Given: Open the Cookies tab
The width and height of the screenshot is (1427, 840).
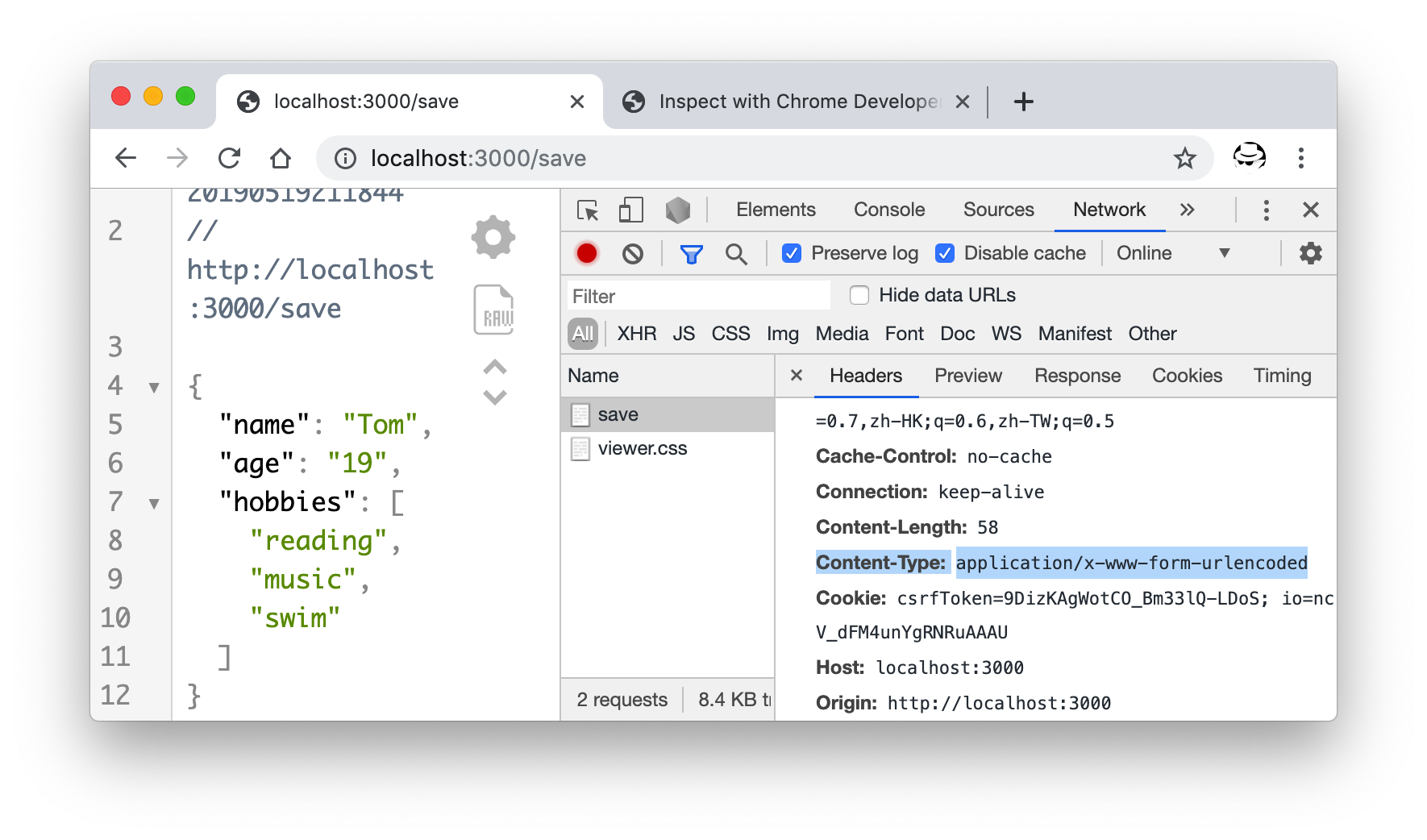Looking at the screenshot, I should coord(1187,376).
